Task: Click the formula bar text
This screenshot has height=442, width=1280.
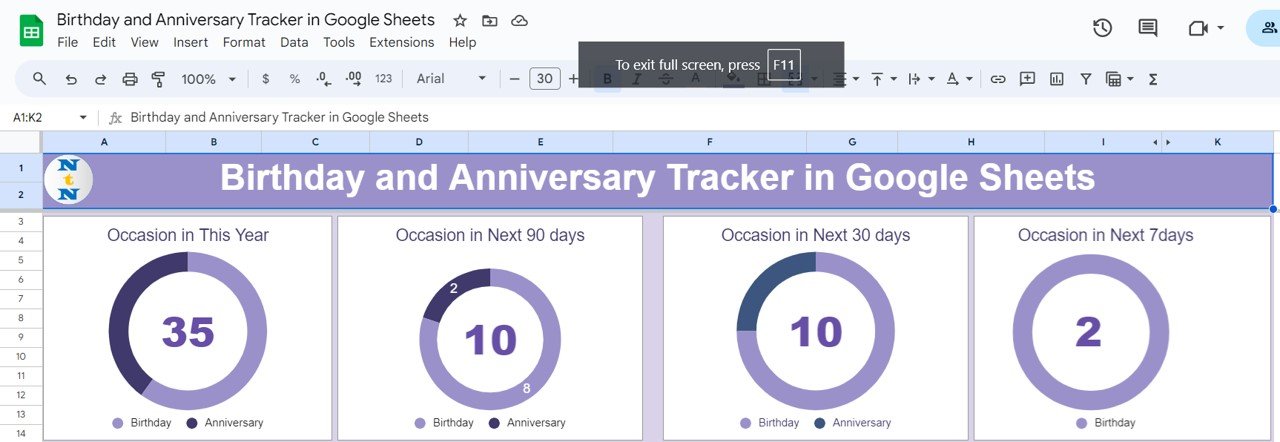Action: pos(279,117)
